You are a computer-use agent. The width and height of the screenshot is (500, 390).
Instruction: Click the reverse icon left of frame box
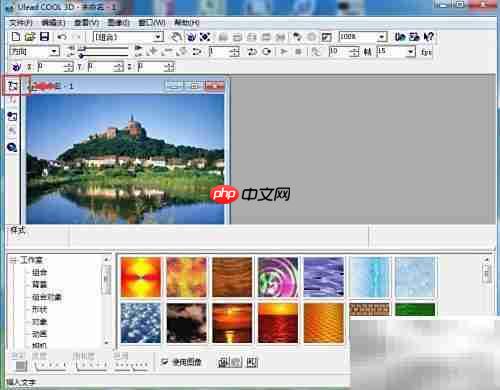point(197,52)
